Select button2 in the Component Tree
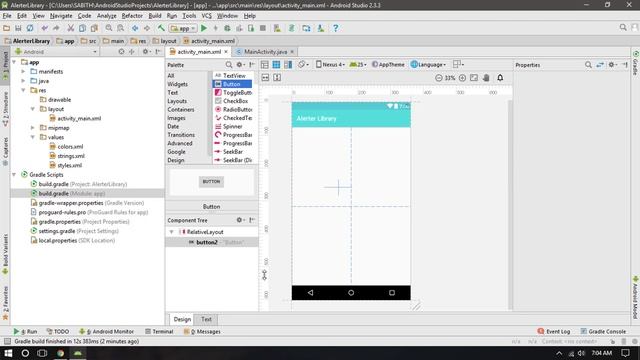The image size is (640, 360). coord(212,242)
